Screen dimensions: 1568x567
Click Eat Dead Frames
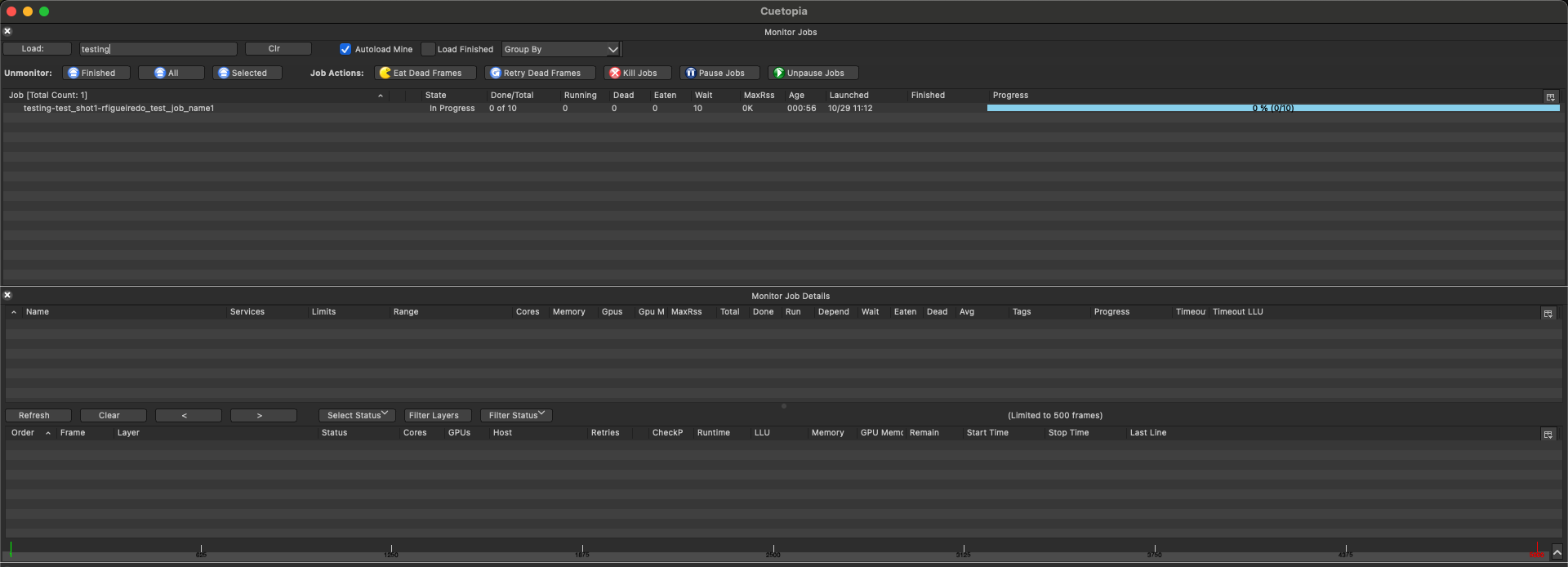pos(425,73)
